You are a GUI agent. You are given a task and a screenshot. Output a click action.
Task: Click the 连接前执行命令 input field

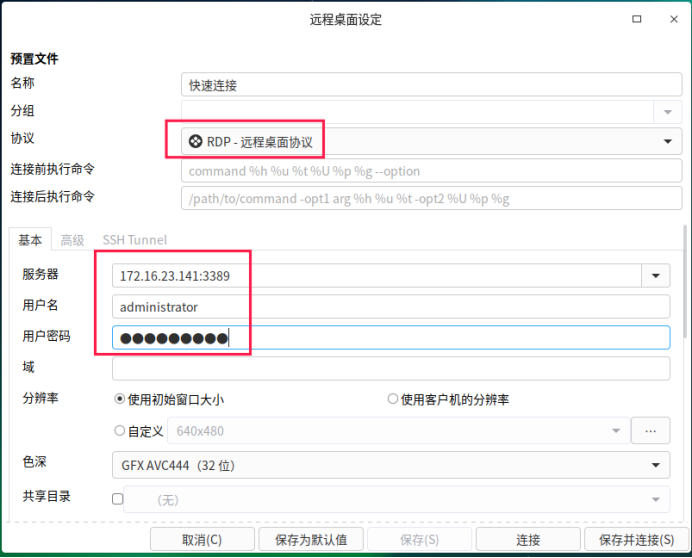431,170
